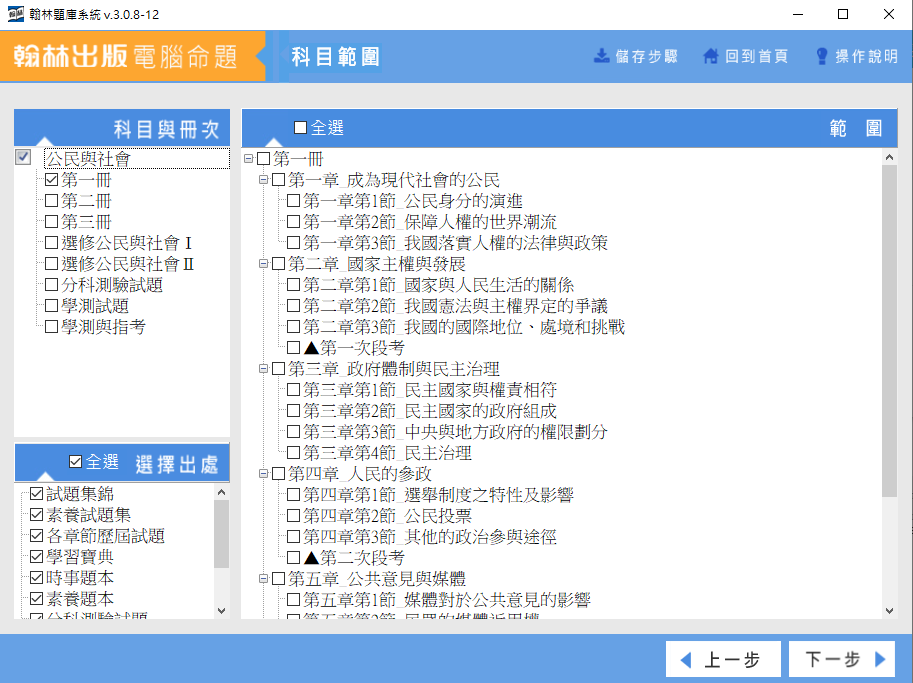
Task: Click the 下一步 right arrow icon
Action: (880, 660)
